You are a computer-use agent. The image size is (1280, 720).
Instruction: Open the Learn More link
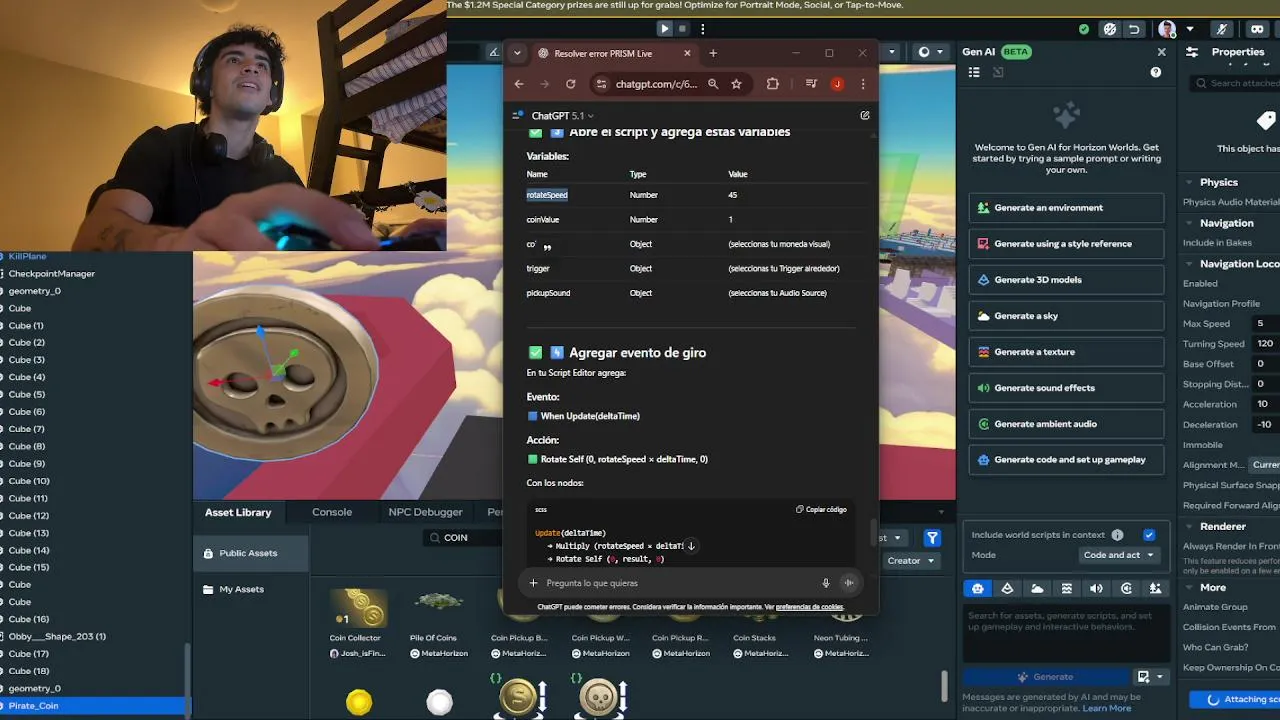[x=1106, y=708]
